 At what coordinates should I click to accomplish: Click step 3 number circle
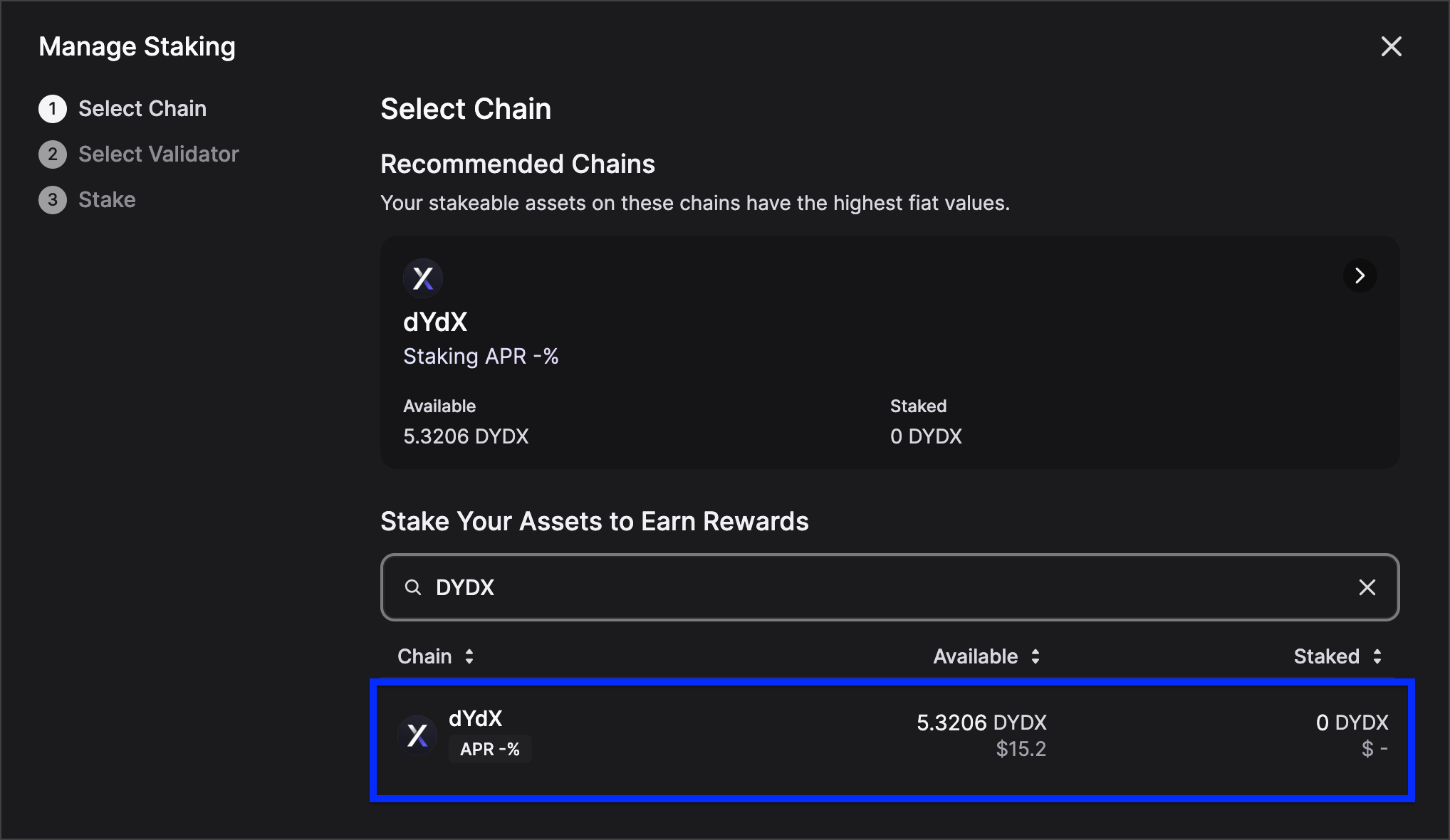pyautogui.click(x=53, y=200)
